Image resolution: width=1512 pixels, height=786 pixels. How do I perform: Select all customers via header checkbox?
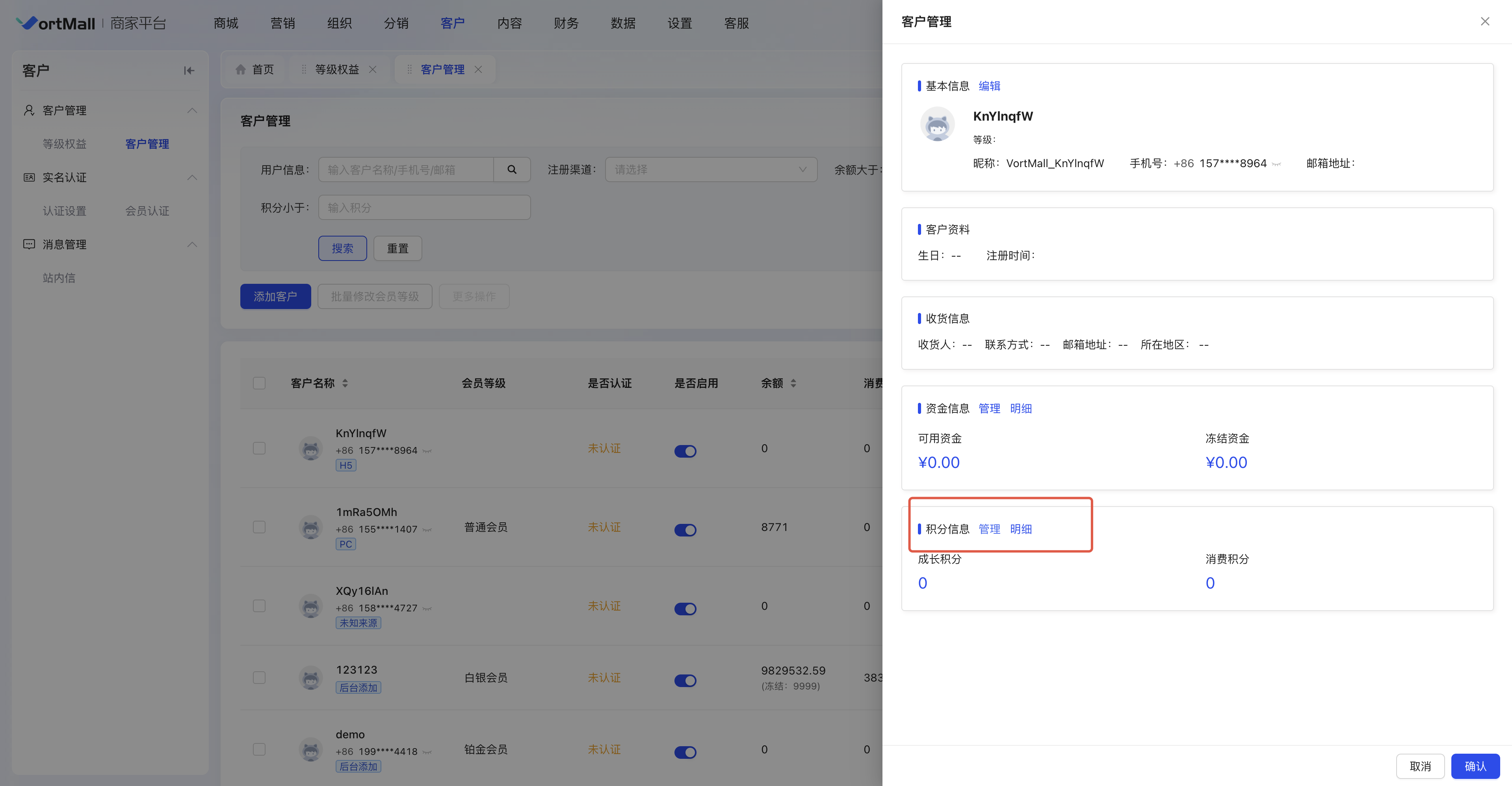pos(259,383)
